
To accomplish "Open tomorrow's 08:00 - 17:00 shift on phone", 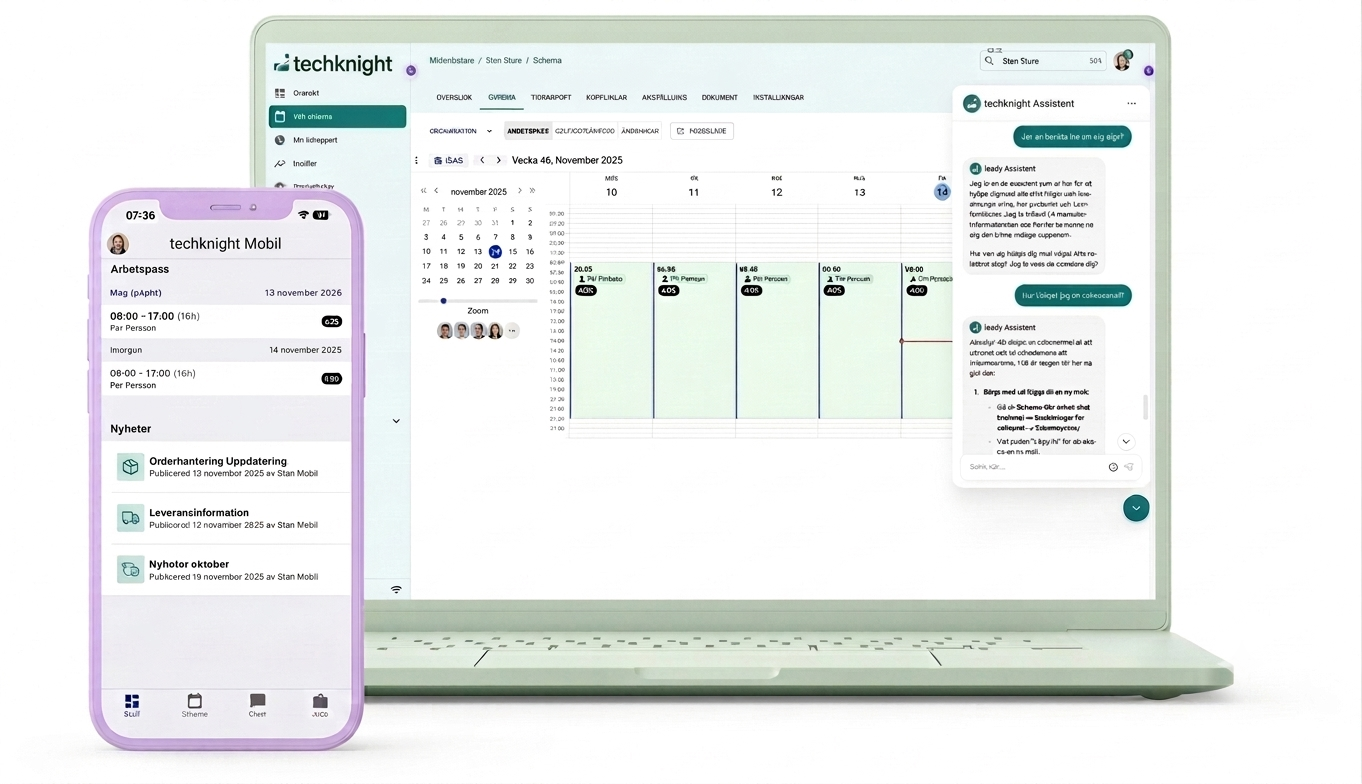I will click(x=226, y=378).
